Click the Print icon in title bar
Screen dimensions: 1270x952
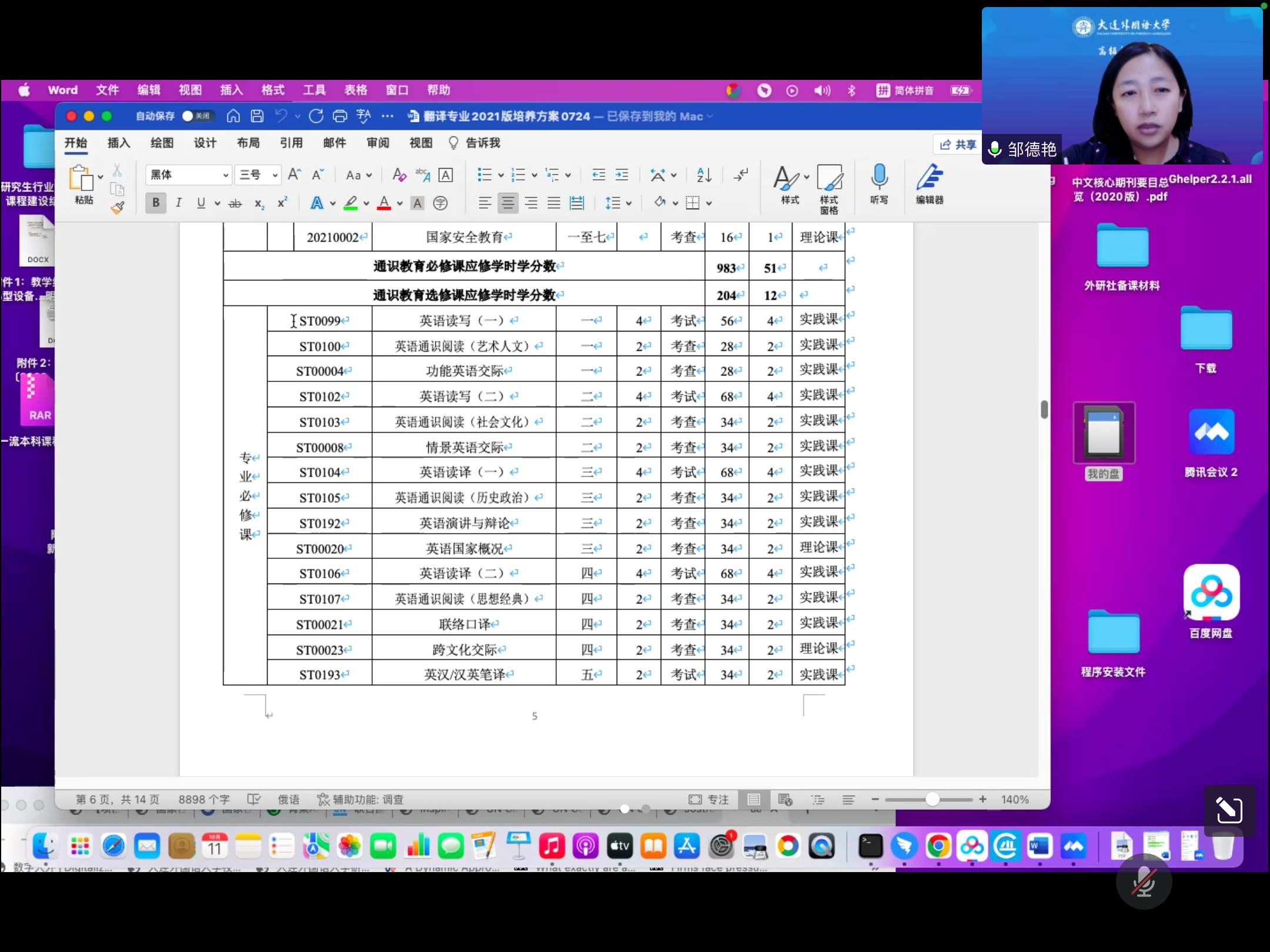pos(340,116)
